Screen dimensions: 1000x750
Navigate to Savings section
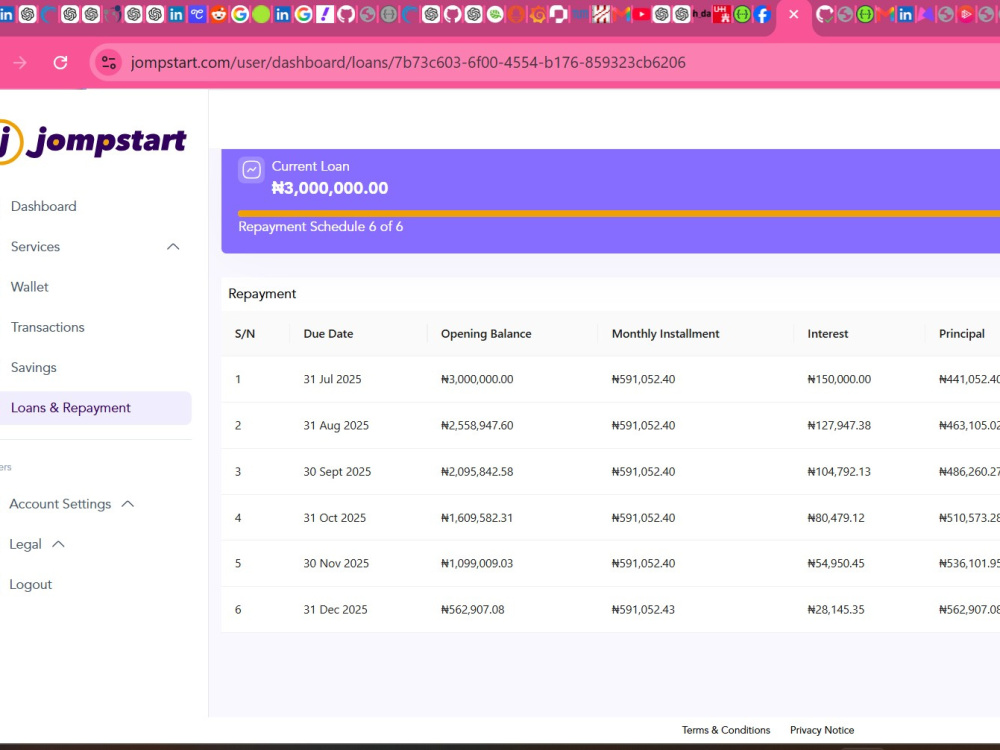pos(34,367)
